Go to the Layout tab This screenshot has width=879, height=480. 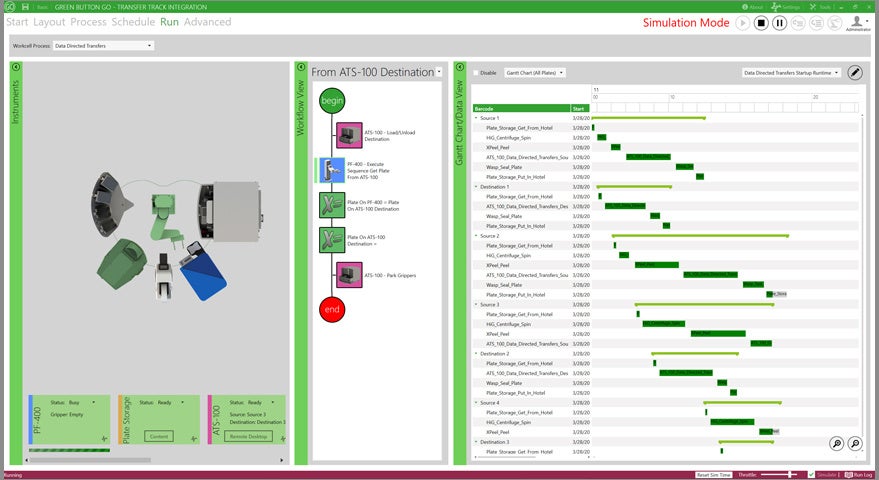pyautogui.click(x=49, y=22)
